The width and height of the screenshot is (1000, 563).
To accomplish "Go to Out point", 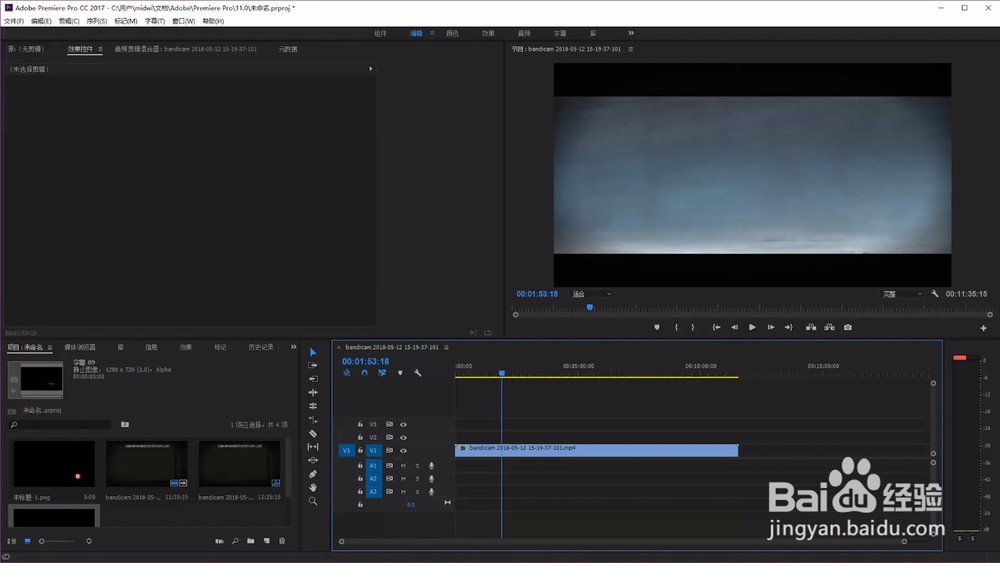I will click(x=788, y=327).
